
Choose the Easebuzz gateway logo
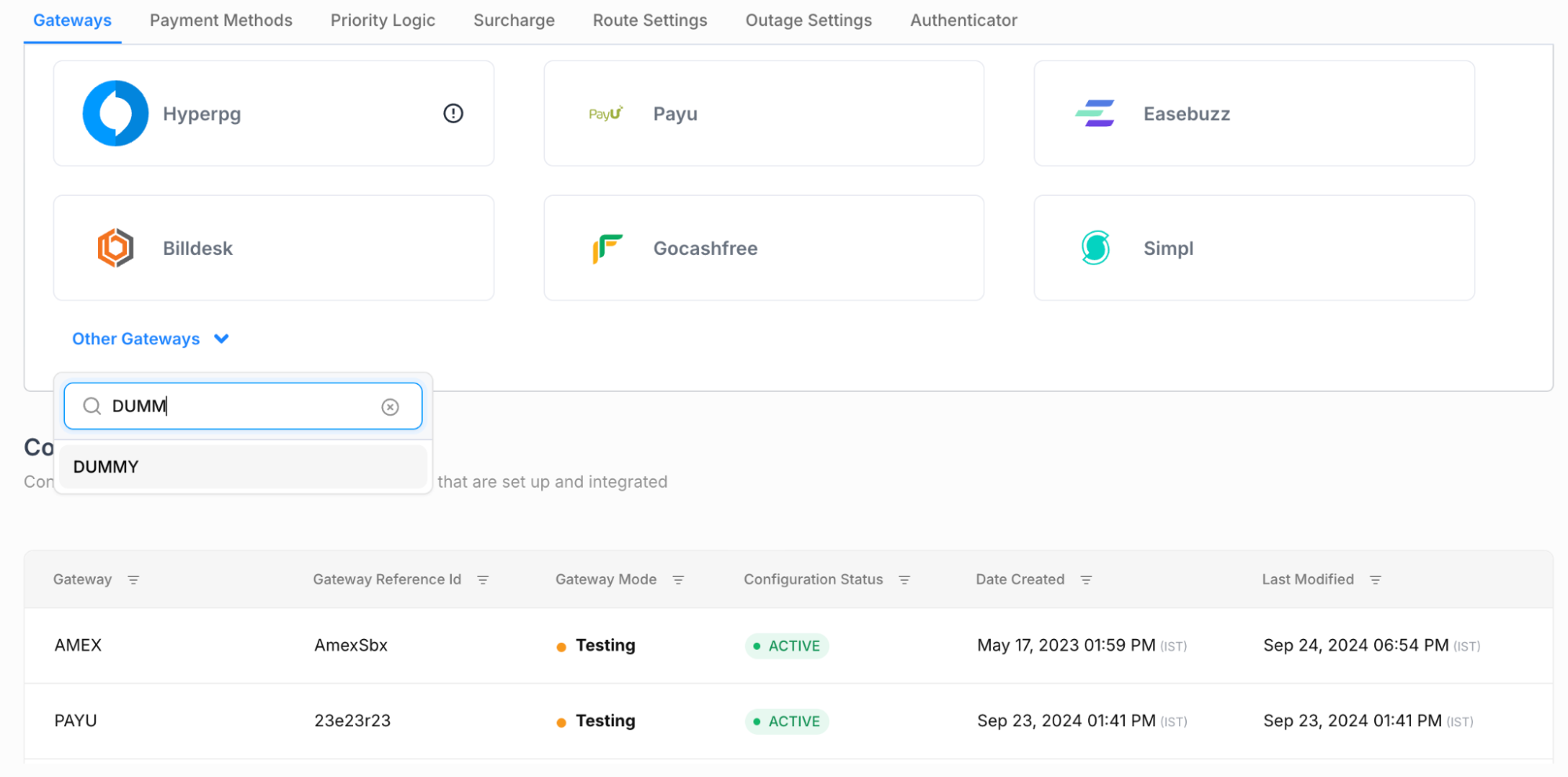coord(1095,114)
